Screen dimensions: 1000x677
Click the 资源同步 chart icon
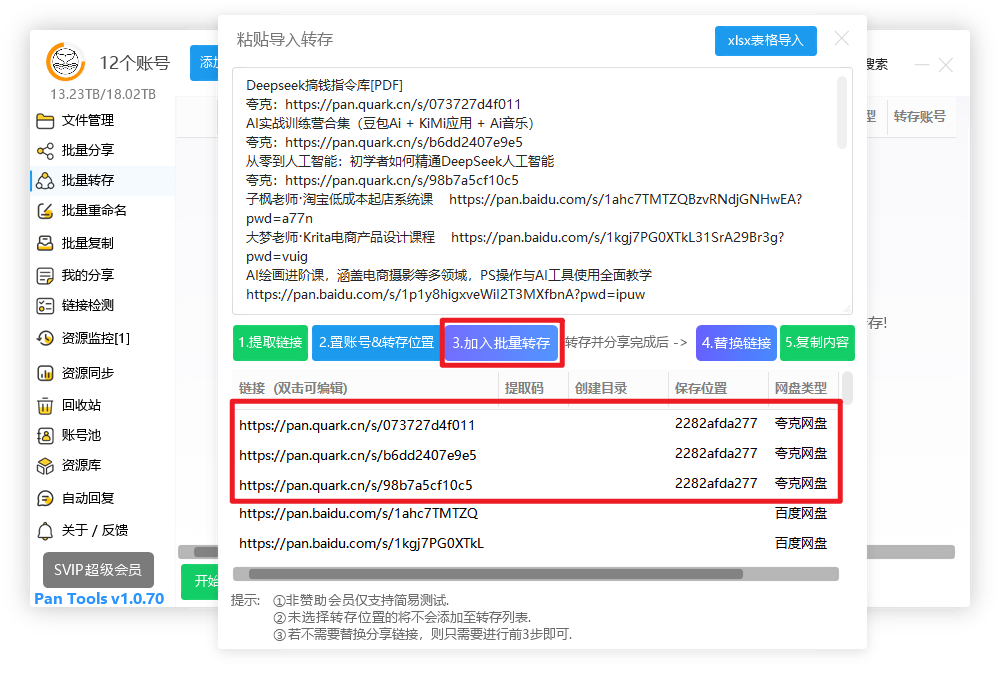[45, 373]
